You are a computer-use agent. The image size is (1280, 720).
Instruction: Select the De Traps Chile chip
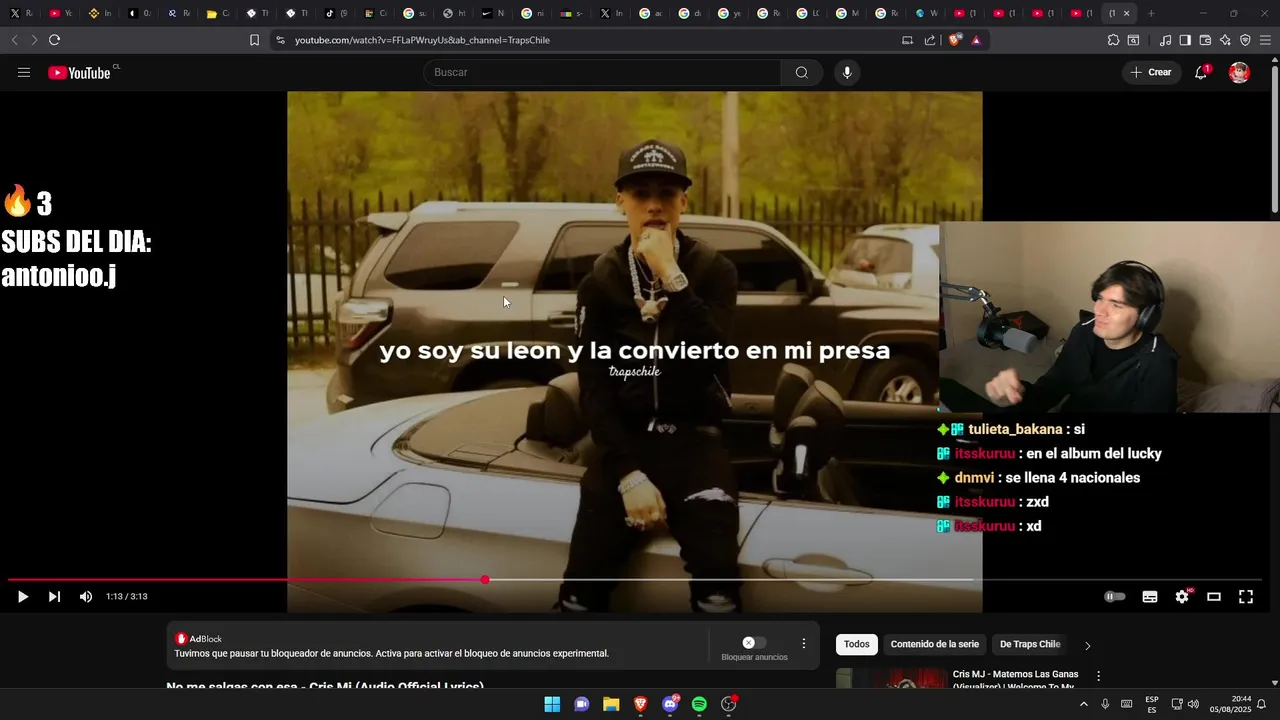(1030, 645)
